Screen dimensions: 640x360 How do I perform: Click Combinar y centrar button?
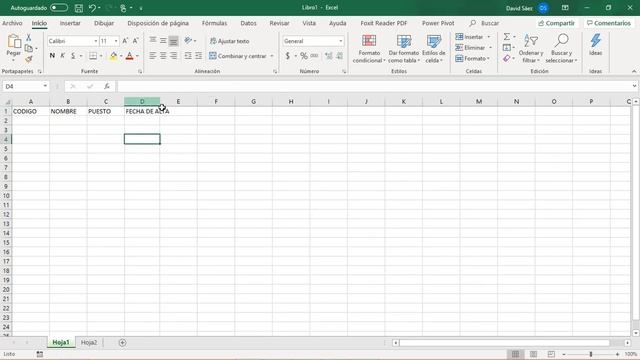(x=238, y=56)
